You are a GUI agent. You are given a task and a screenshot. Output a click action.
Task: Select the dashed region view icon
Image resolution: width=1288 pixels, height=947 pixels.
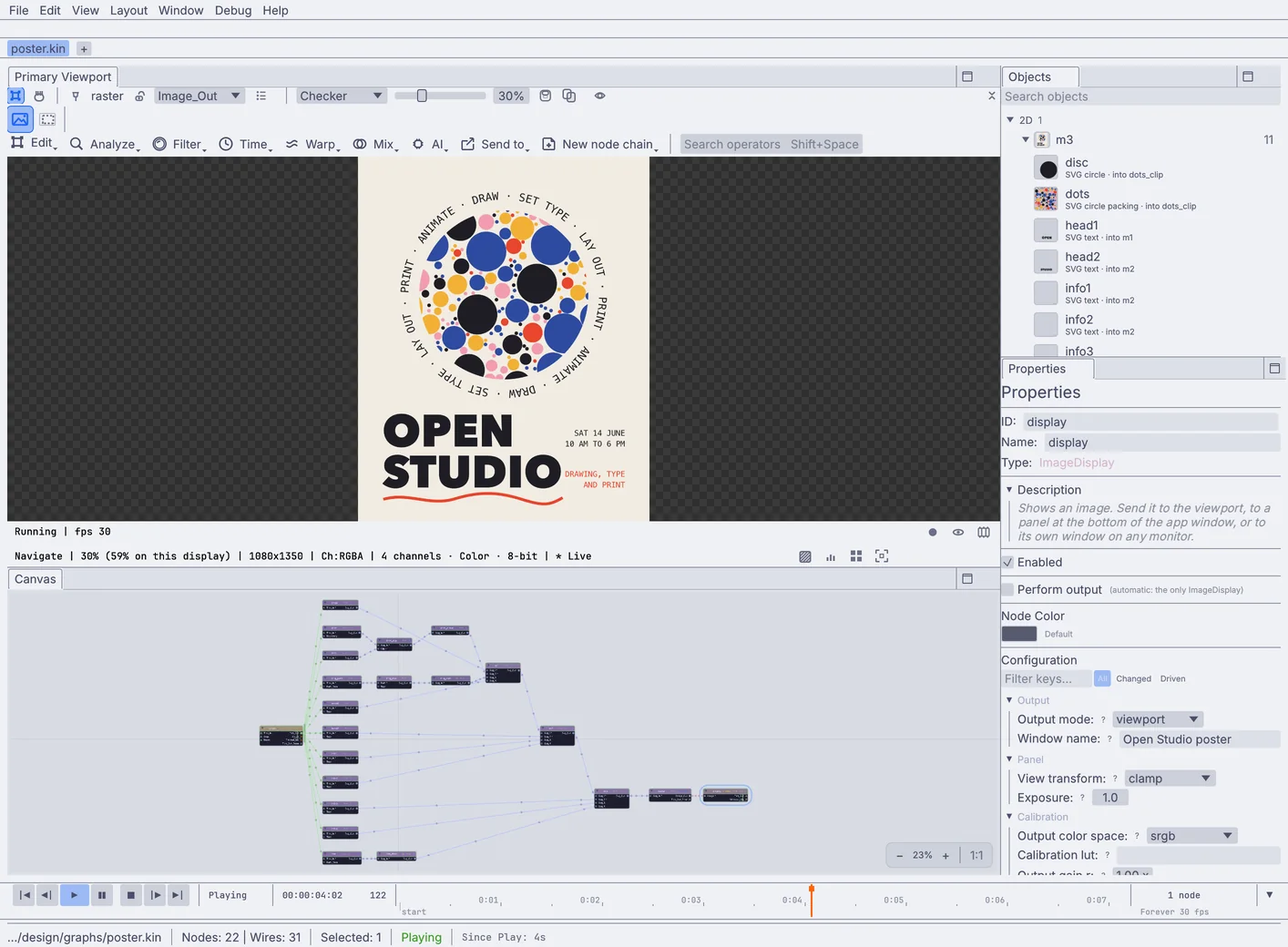tap(48, 119)
